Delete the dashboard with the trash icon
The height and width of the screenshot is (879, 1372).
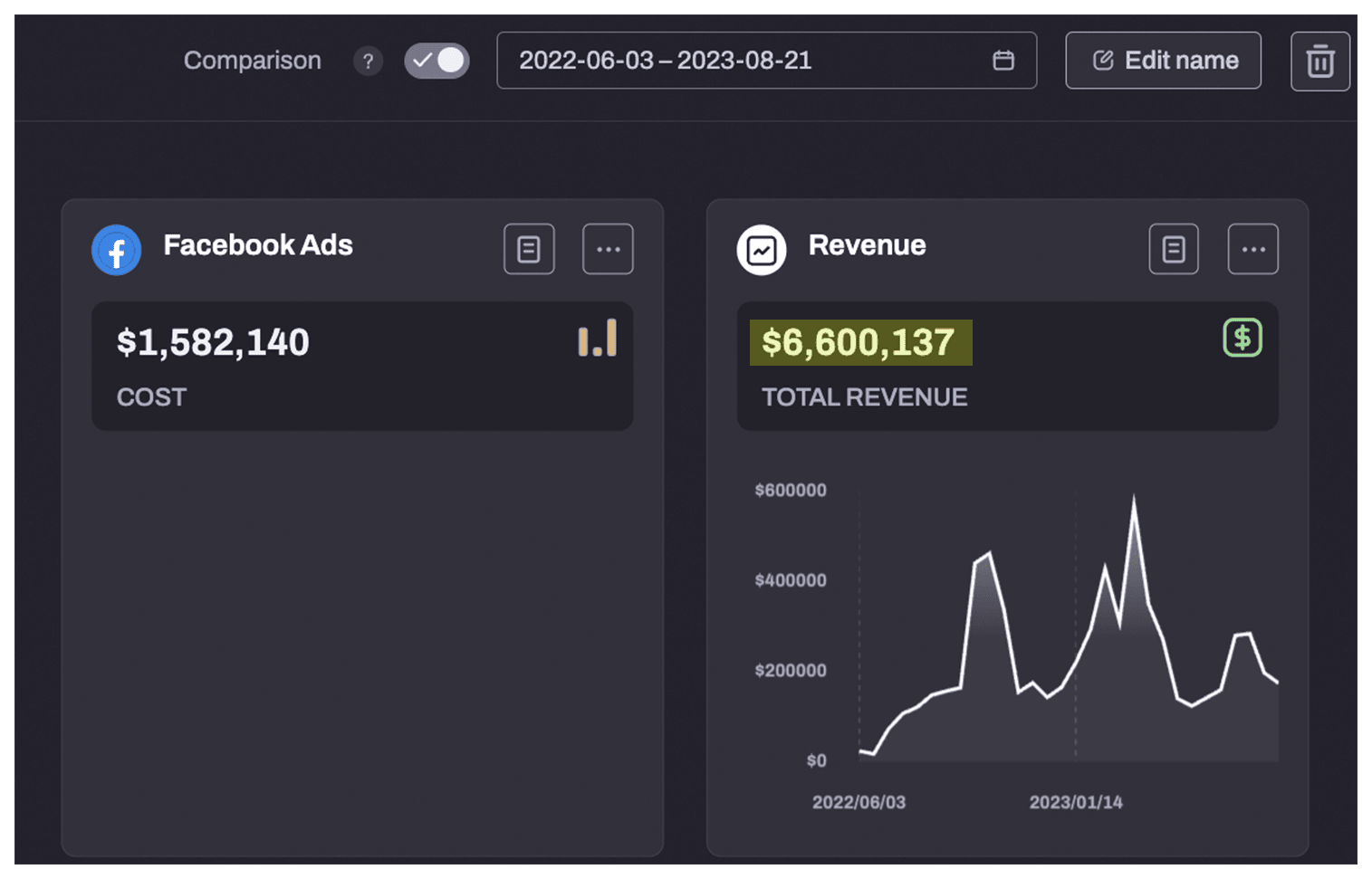pyautogui.click(x=1319, y=62)
